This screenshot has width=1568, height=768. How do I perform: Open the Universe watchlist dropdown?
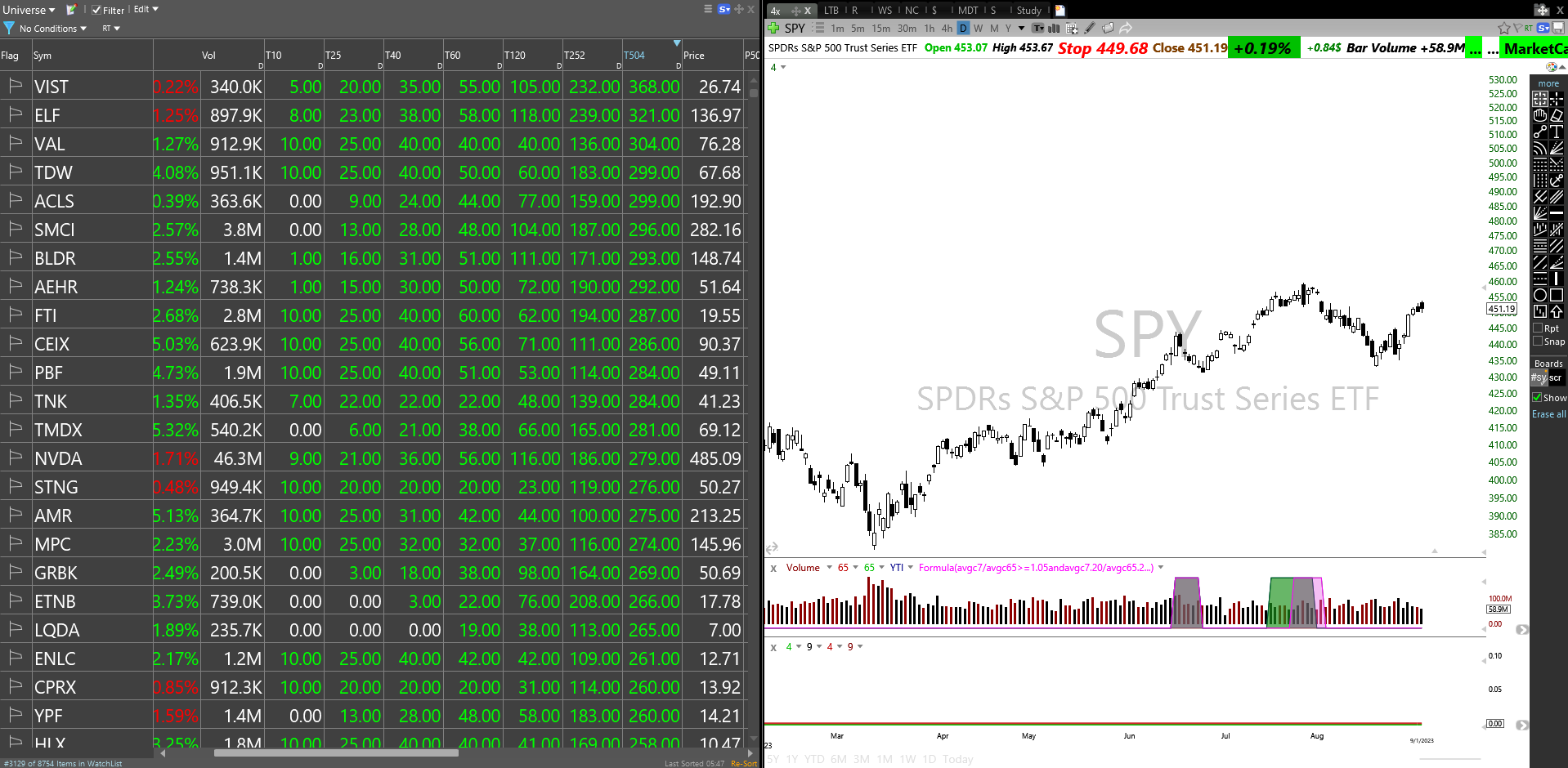(29, 10)
